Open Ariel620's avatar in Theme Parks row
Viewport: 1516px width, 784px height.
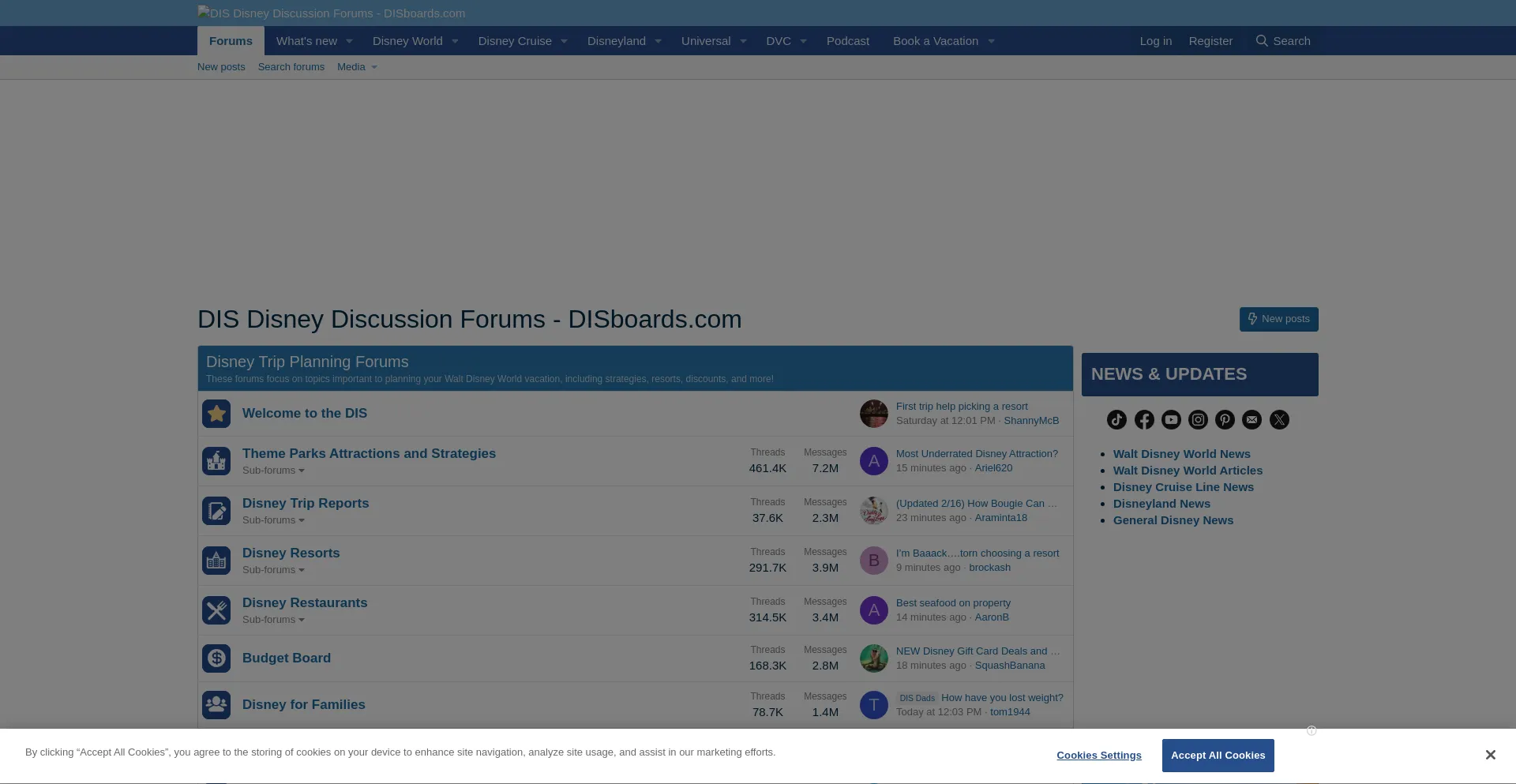(x=874, y=461)
